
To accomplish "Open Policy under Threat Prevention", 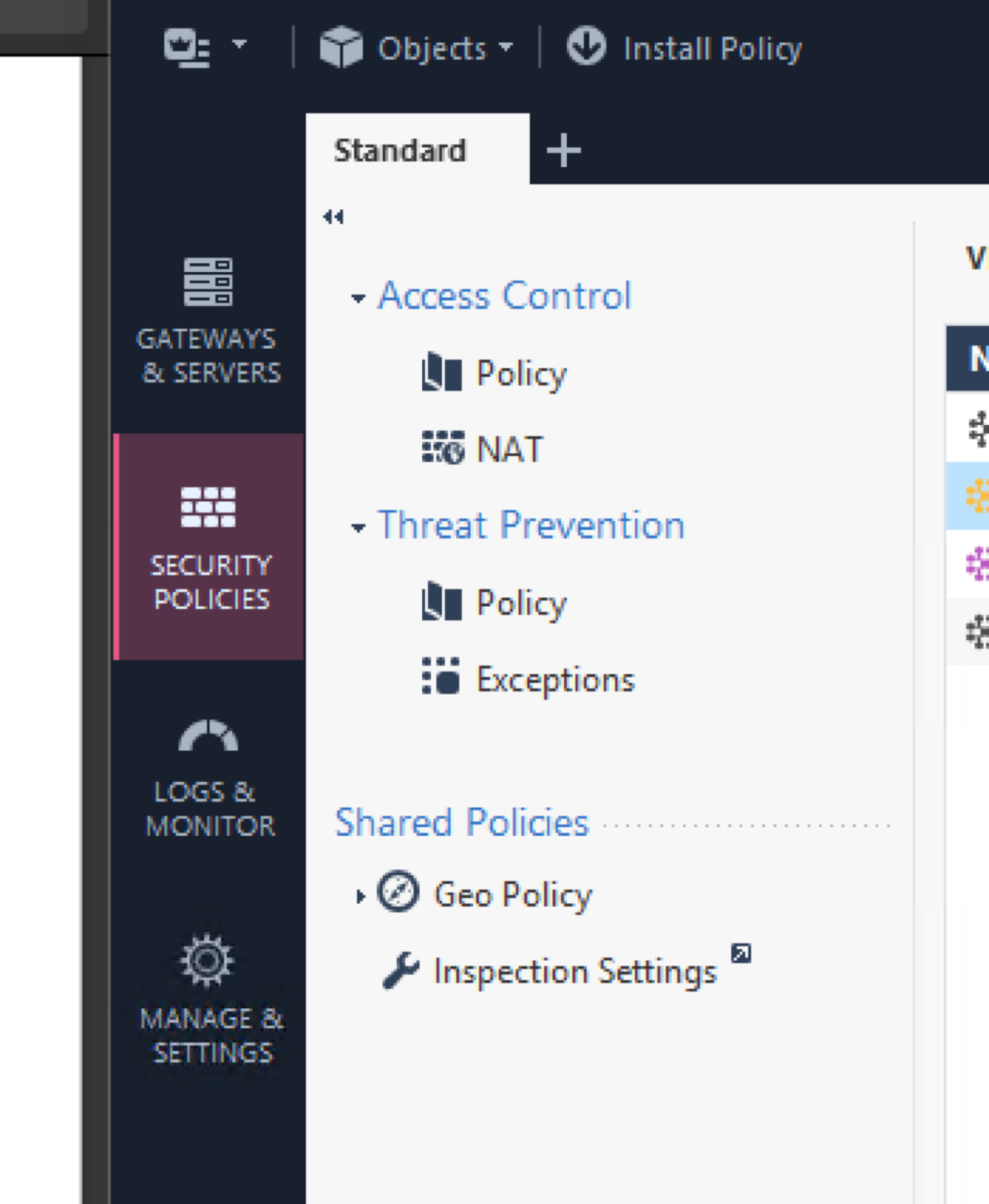I will (x=521, y=603).
